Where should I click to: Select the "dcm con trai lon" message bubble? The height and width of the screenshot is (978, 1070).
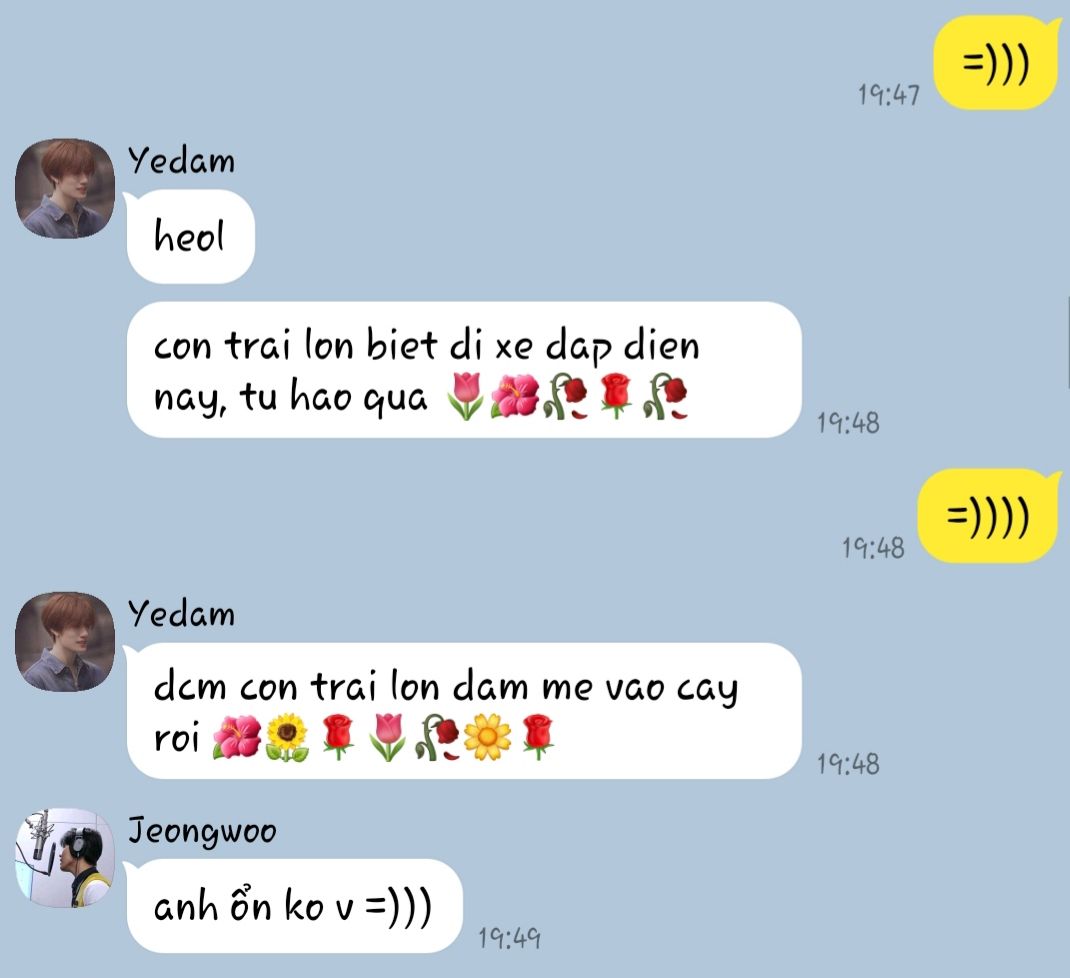[464, 710]
